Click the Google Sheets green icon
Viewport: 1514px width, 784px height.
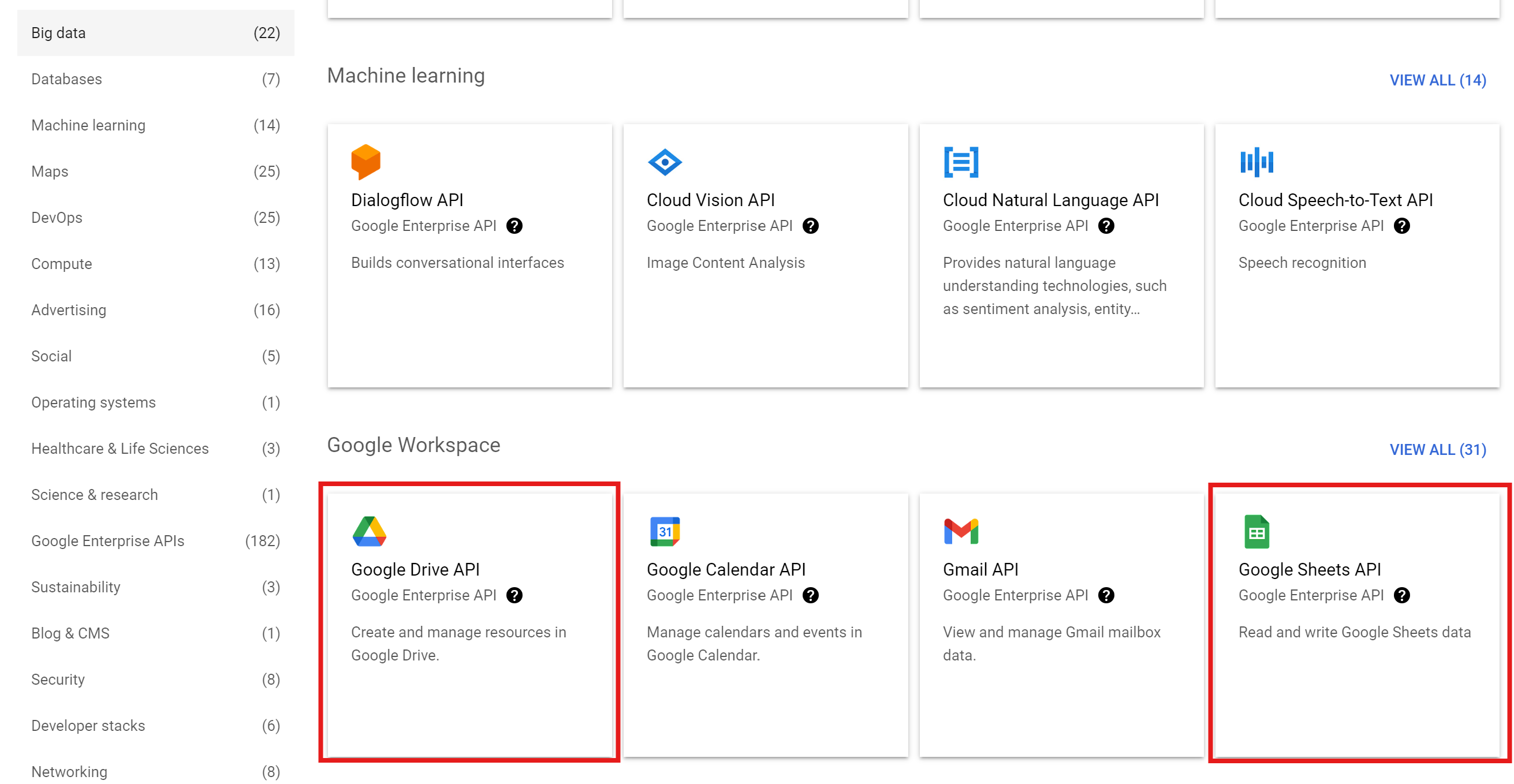tap(1256, 531)
